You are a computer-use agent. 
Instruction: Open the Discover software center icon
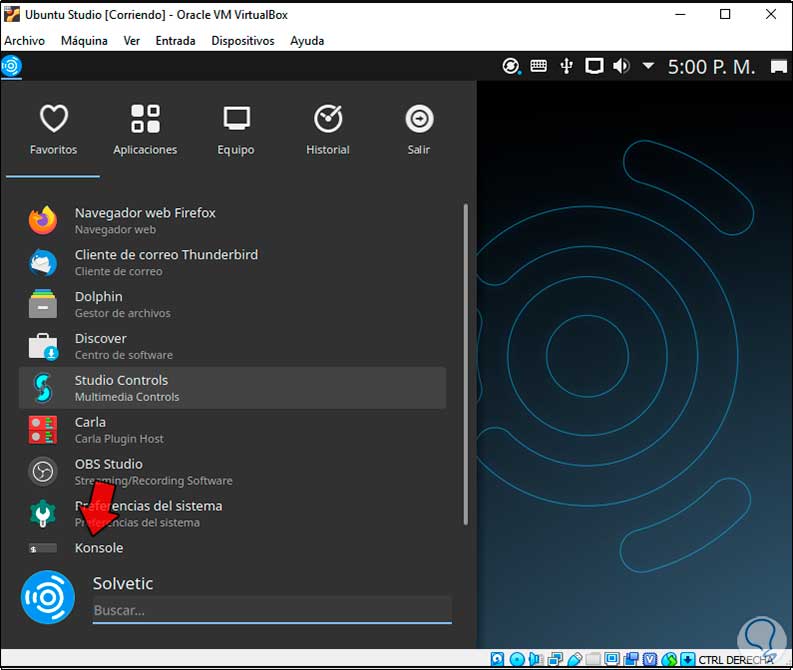click(x=43, y=346)
